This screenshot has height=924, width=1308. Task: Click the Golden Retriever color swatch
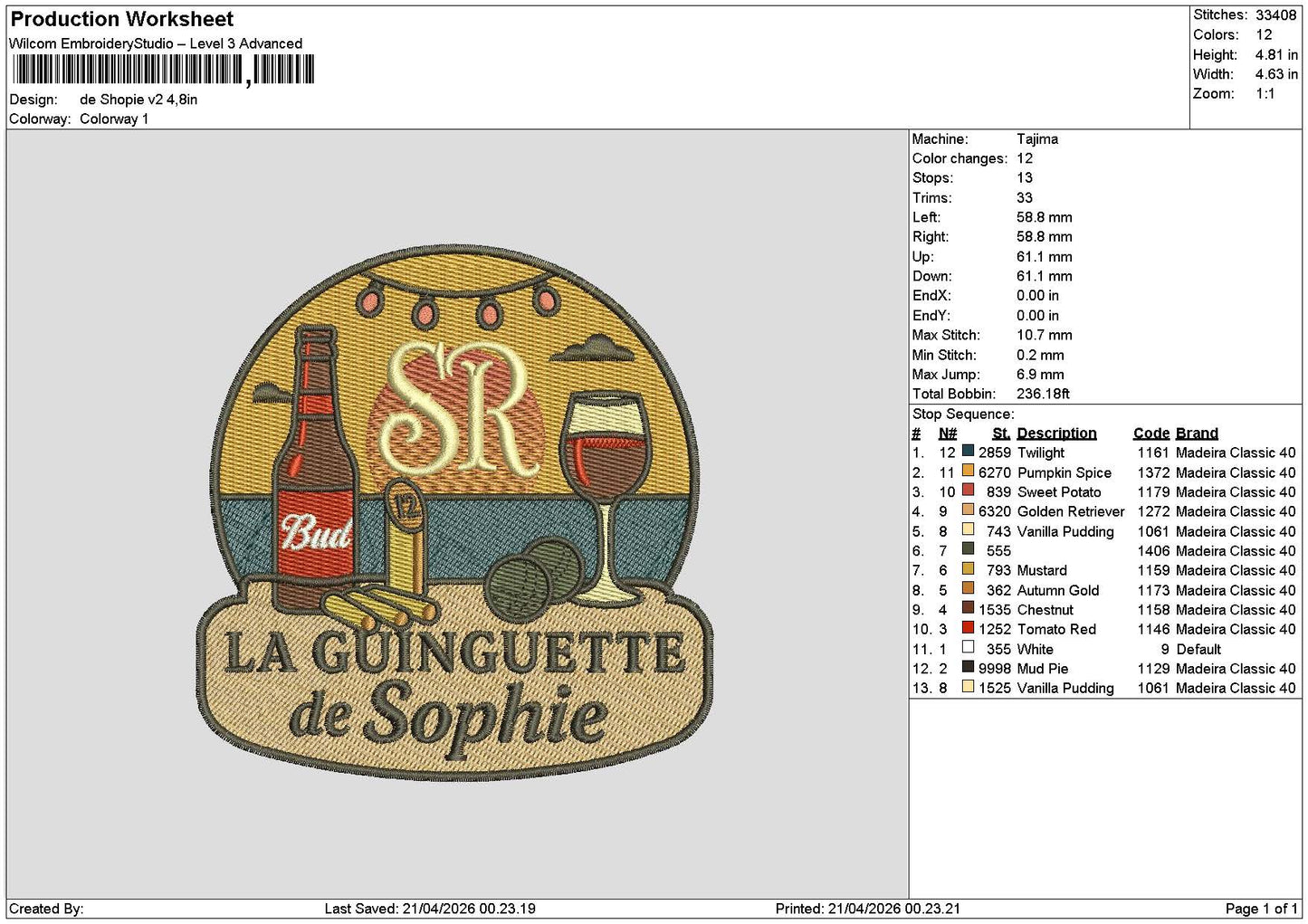coord(968,510)
